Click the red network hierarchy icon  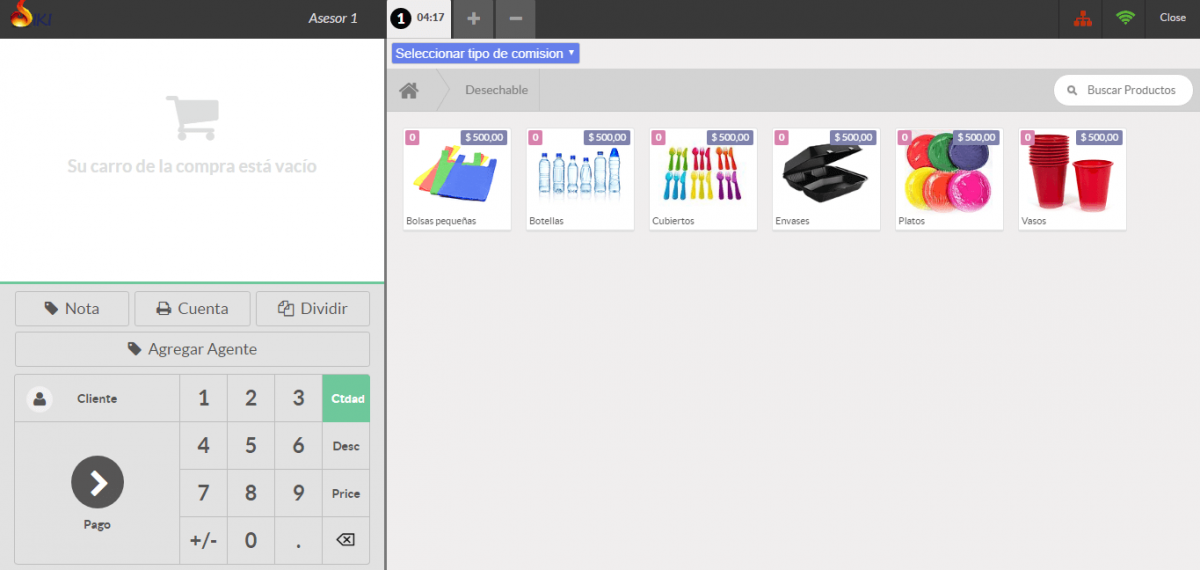pos(1082,18)
